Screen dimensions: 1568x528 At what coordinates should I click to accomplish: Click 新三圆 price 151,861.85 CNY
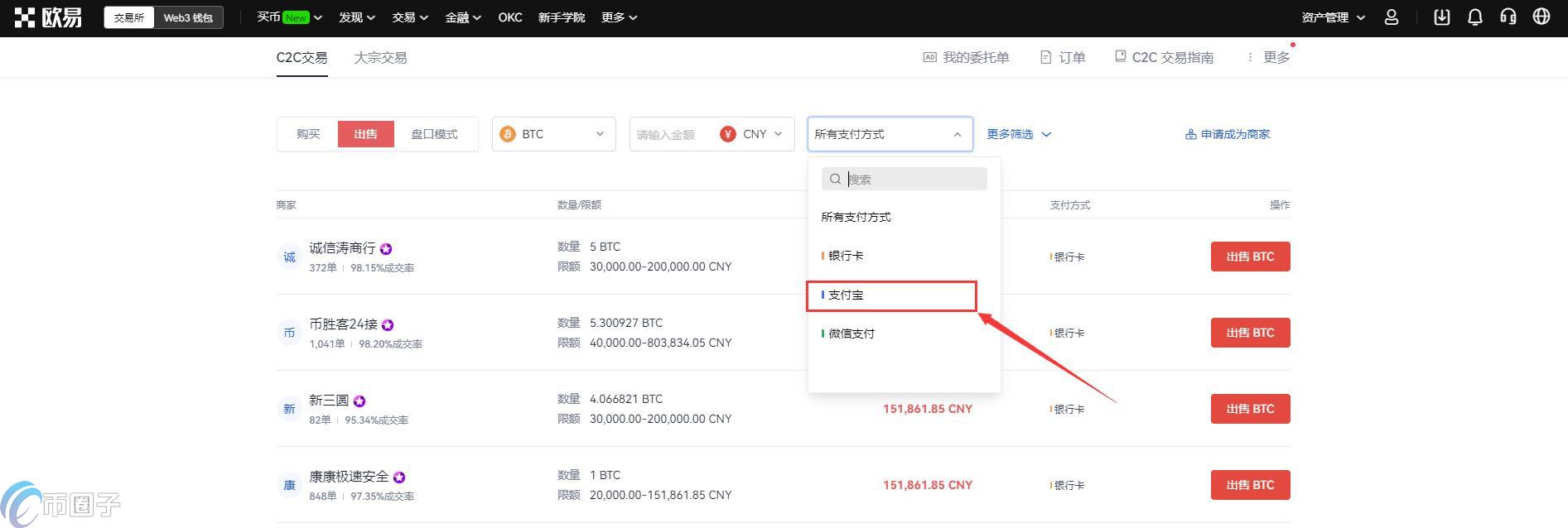(x=928, y=409)
